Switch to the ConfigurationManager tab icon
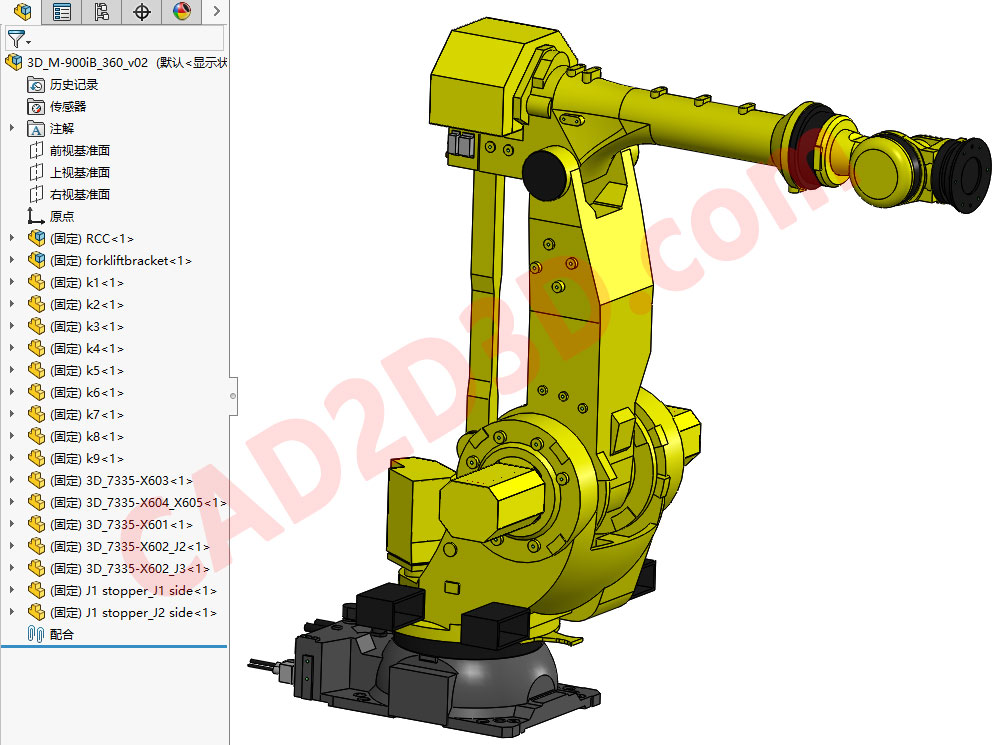 (101, 12)
